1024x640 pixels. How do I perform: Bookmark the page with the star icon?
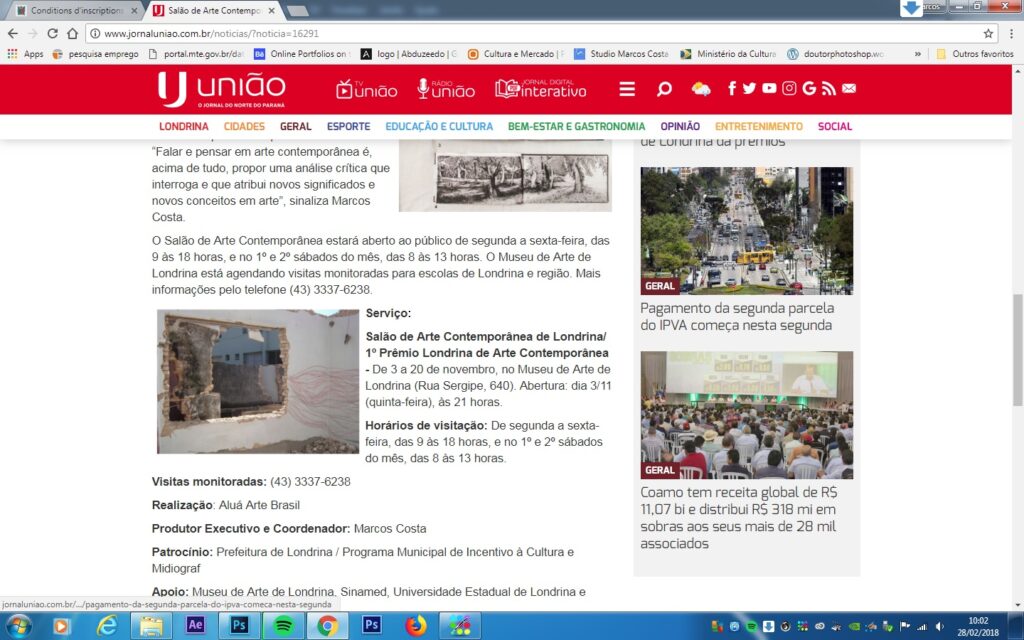(x=989, y=33)
